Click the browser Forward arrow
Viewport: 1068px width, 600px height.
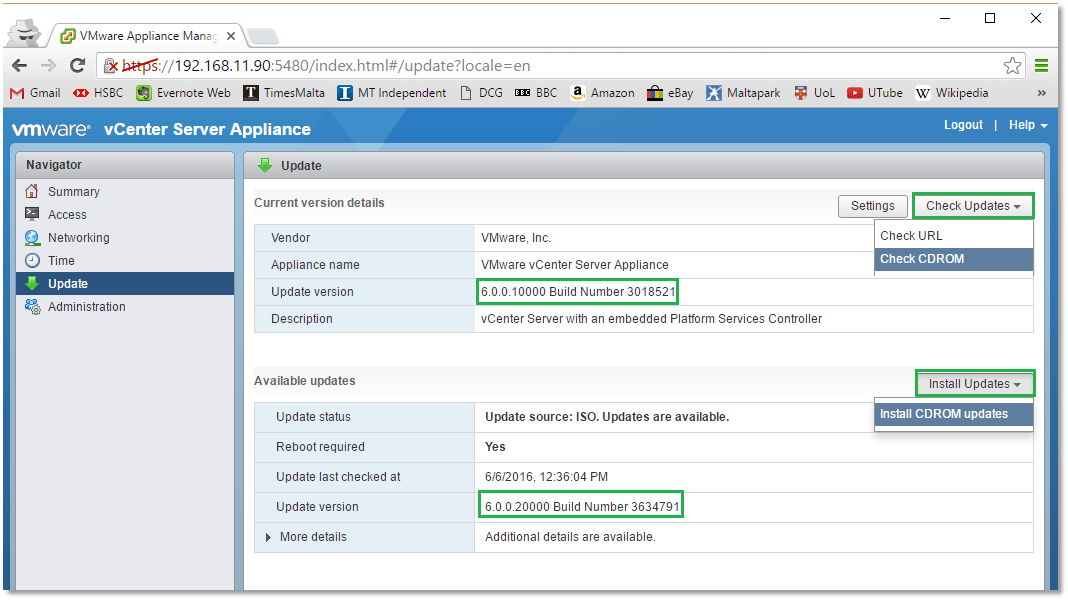point(48,65)
